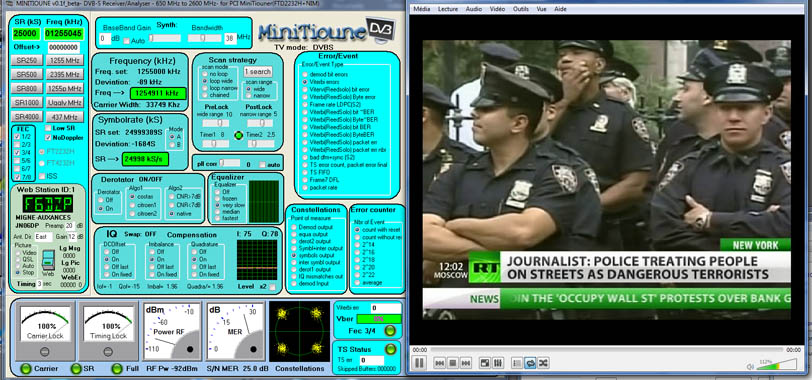812x380 pixels.
Task: Select the 1255 MHz frequency preset
Action: pyautogui.click(x=64, y=61)
